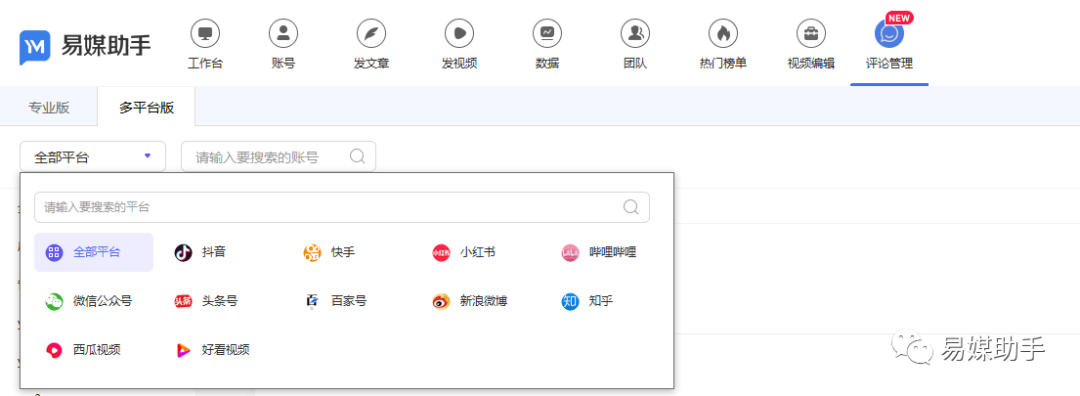Select the 百家号 platform icon

pos(312,301)
